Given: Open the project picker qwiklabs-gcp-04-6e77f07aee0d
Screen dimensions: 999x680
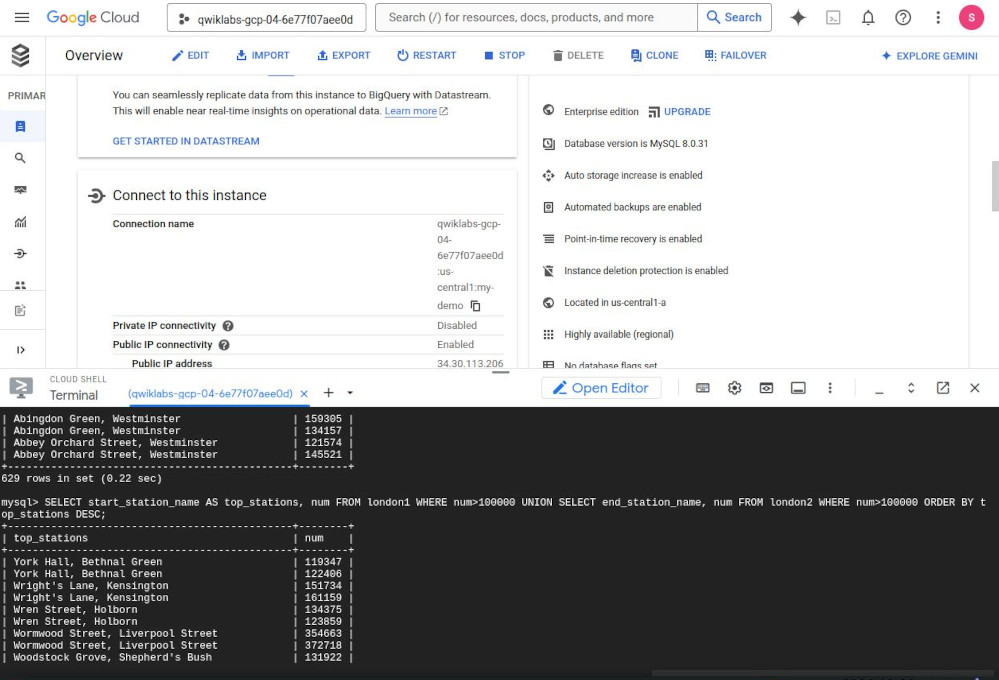Looking at the screenshot, I should click(266, 18).
